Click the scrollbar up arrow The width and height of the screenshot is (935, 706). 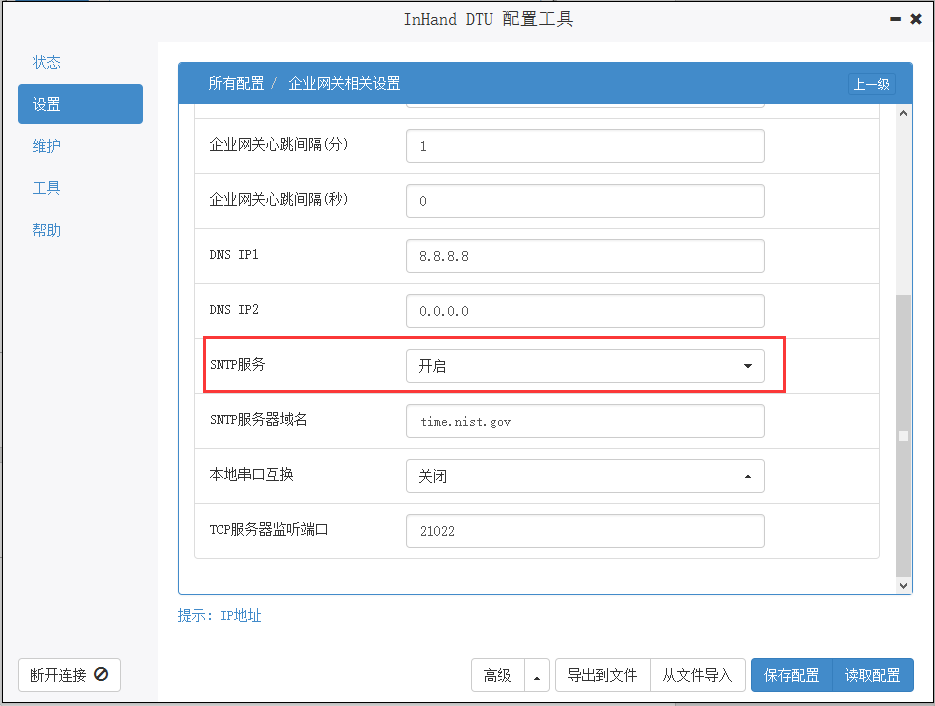(903, 113)
